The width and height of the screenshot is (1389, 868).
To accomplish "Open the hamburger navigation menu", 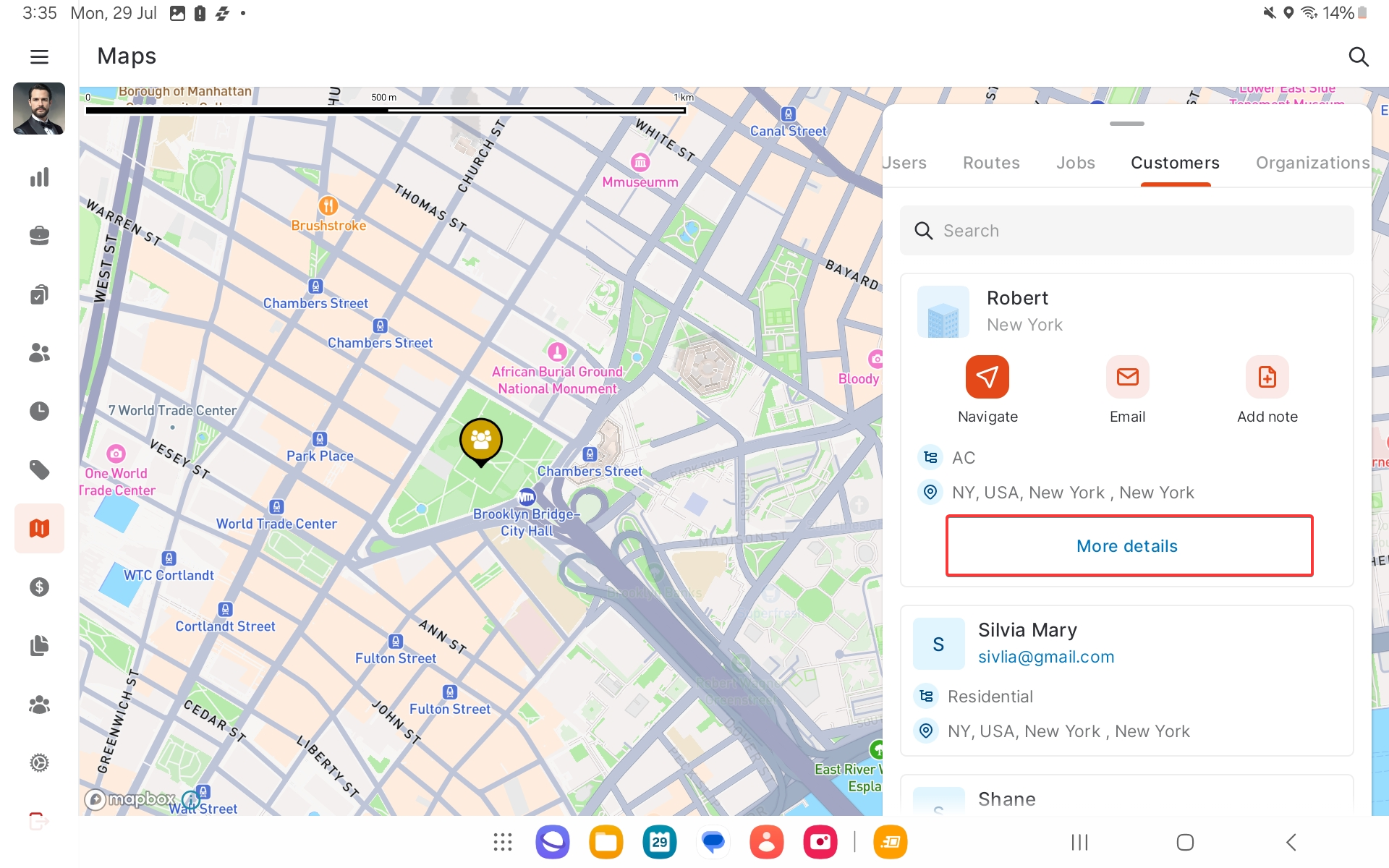I will point(39,56).
